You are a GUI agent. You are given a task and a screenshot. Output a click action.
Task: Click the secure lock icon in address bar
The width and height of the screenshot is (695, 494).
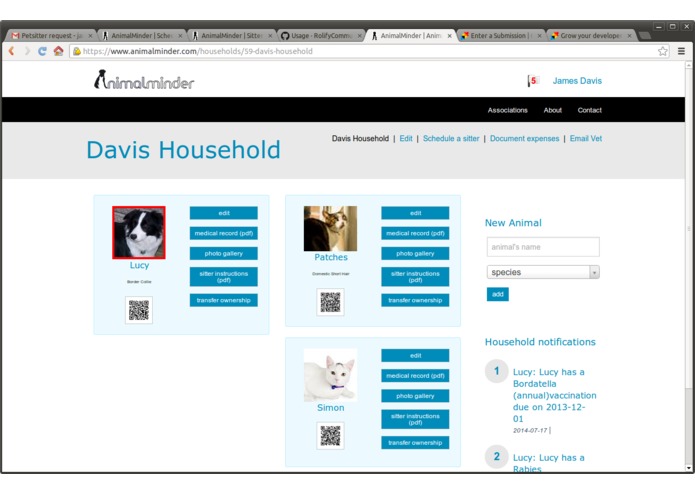(77, 51)
